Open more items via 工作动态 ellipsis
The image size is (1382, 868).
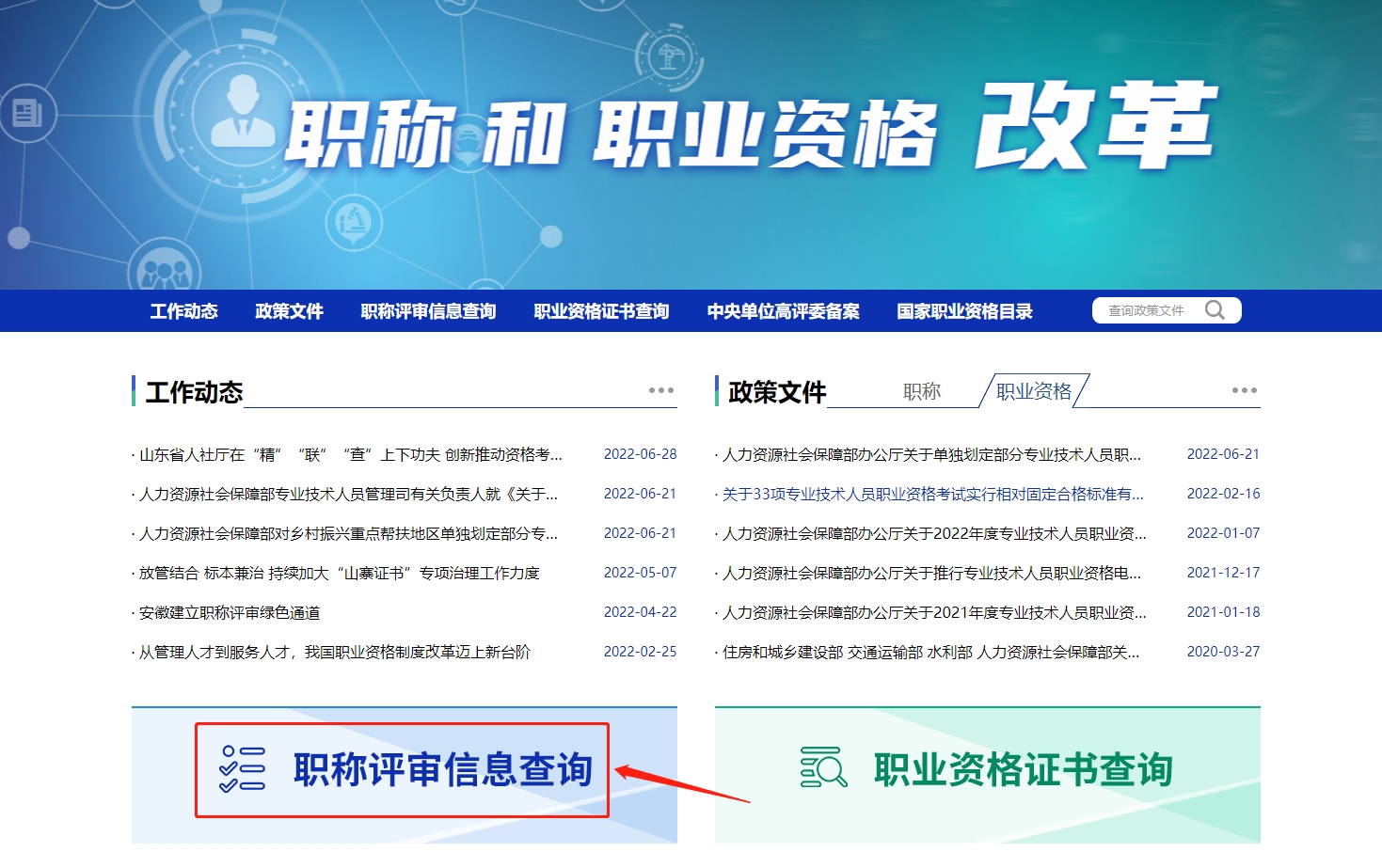pyautogui.click(x=661, y=390)
